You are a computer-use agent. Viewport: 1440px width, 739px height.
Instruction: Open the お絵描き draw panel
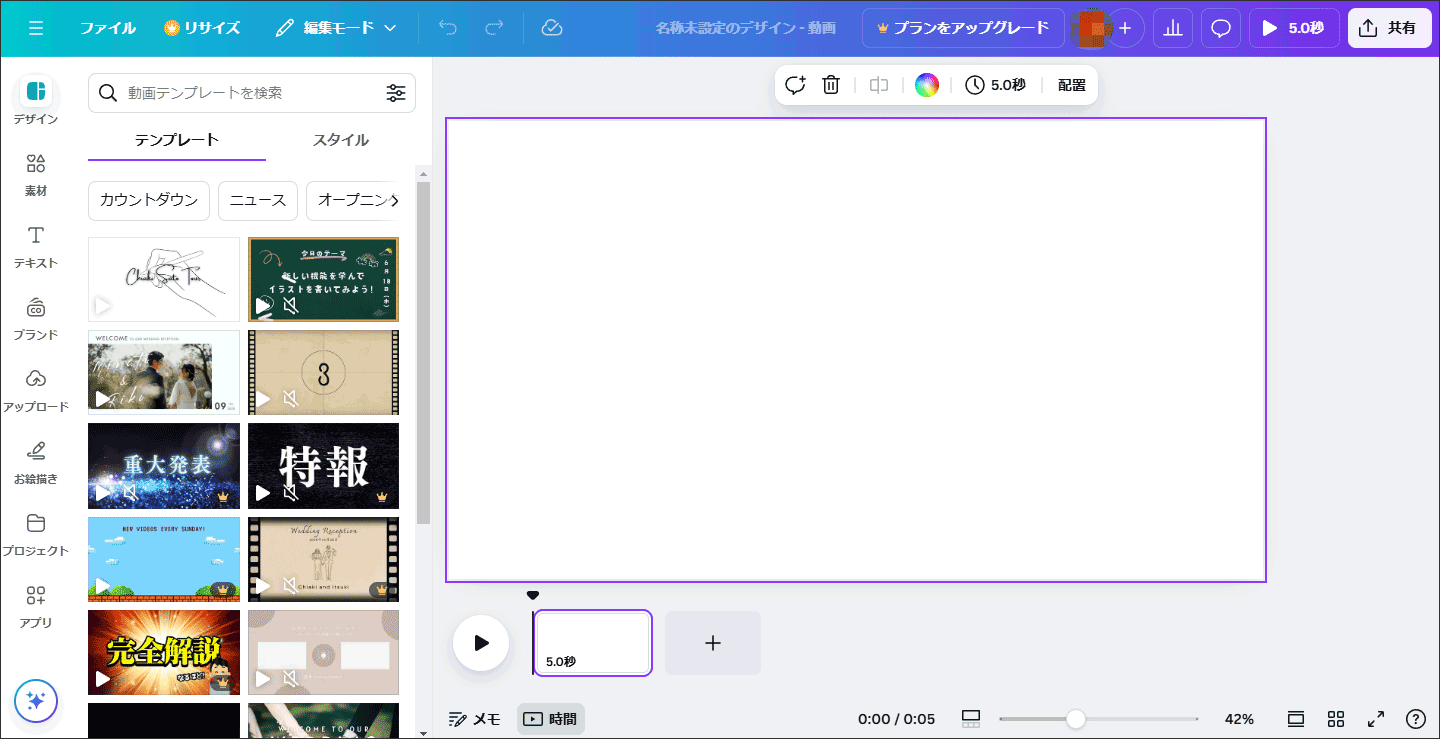(36, 462)
